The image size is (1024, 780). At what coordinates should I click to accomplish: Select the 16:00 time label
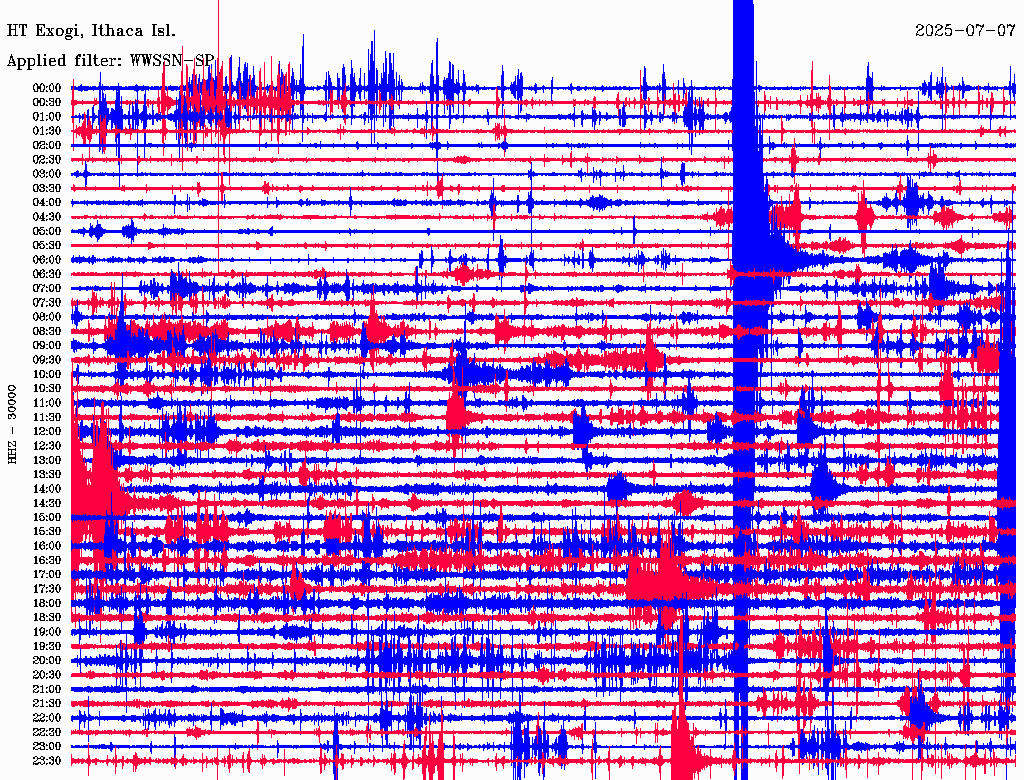(x=47, y=546)
